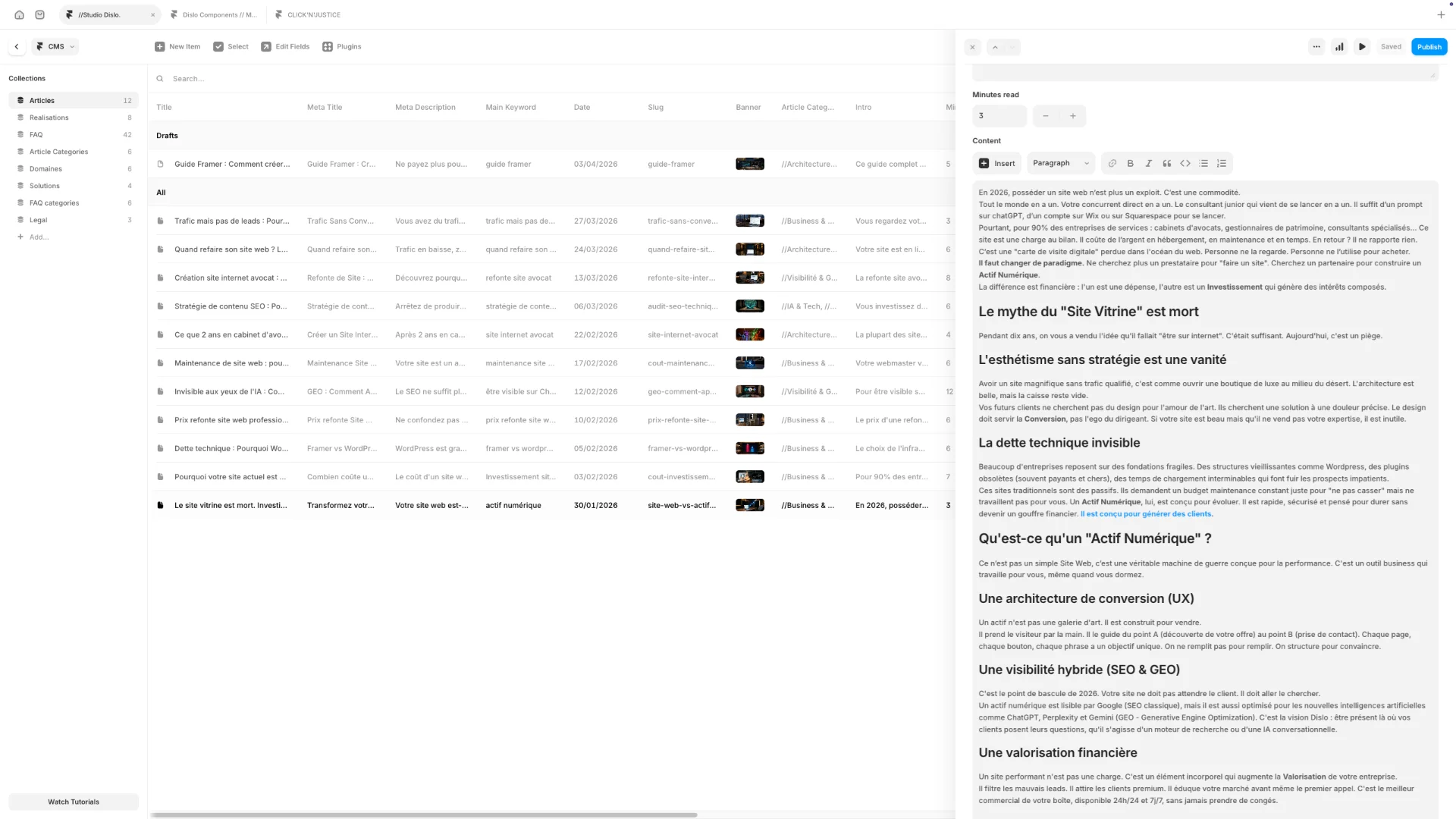Expand the CMS dropdown menu
This screenshot has width=1456, height=819.
tap(55, 47)
